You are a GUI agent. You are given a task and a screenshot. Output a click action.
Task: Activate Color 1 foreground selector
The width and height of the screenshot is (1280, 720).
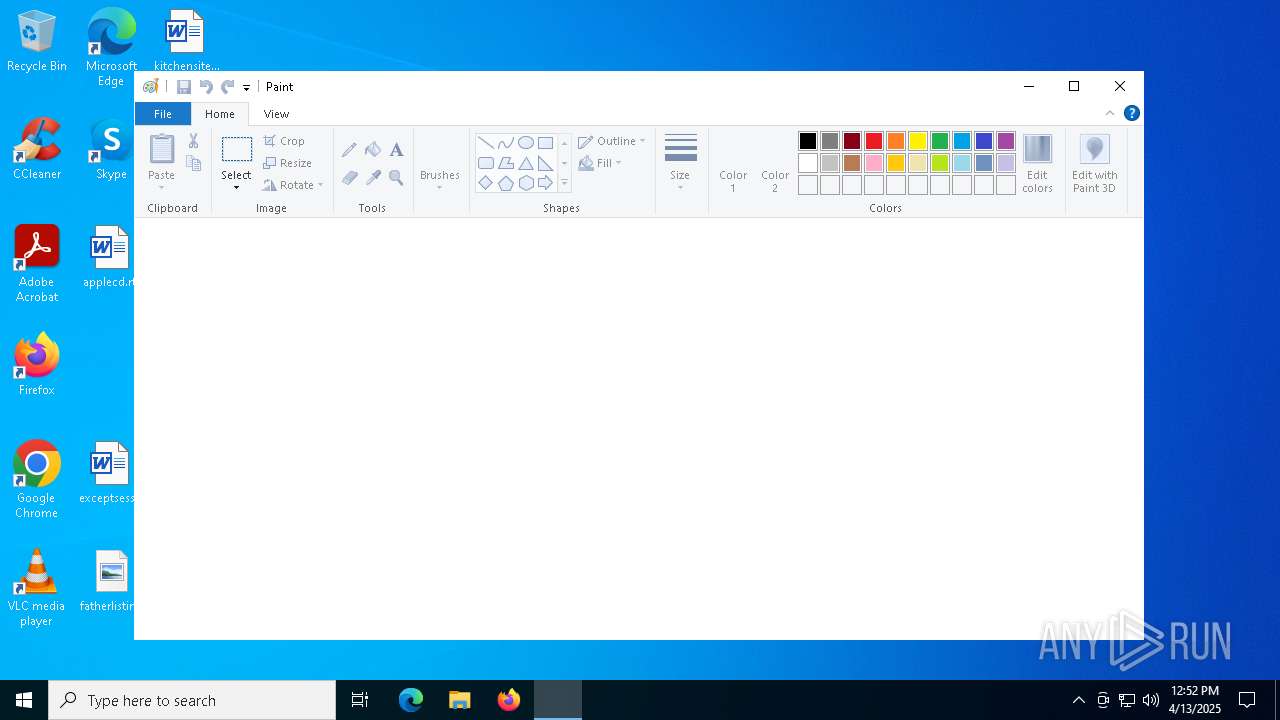click(733, 164)
